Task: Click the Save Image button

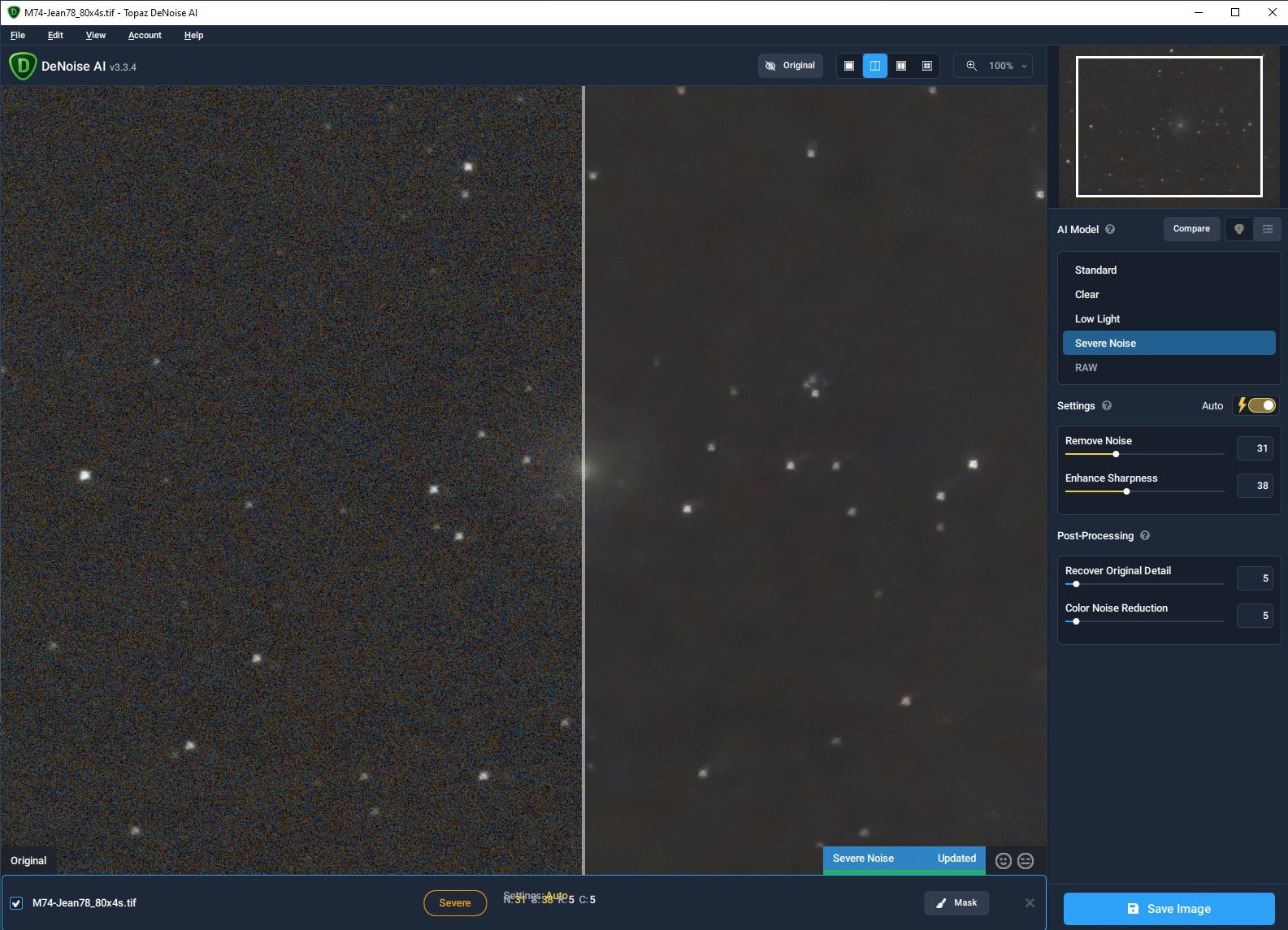Action: click(1169, 909)
